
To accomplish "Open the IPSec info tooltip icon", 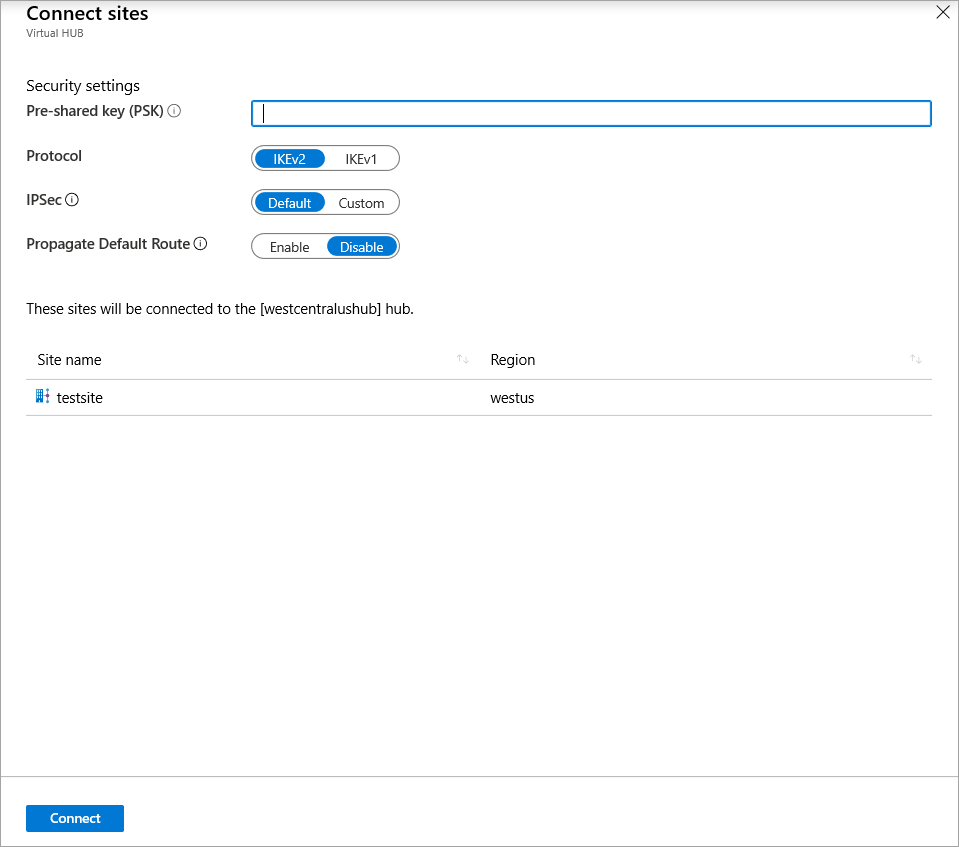I will (72, 200).
